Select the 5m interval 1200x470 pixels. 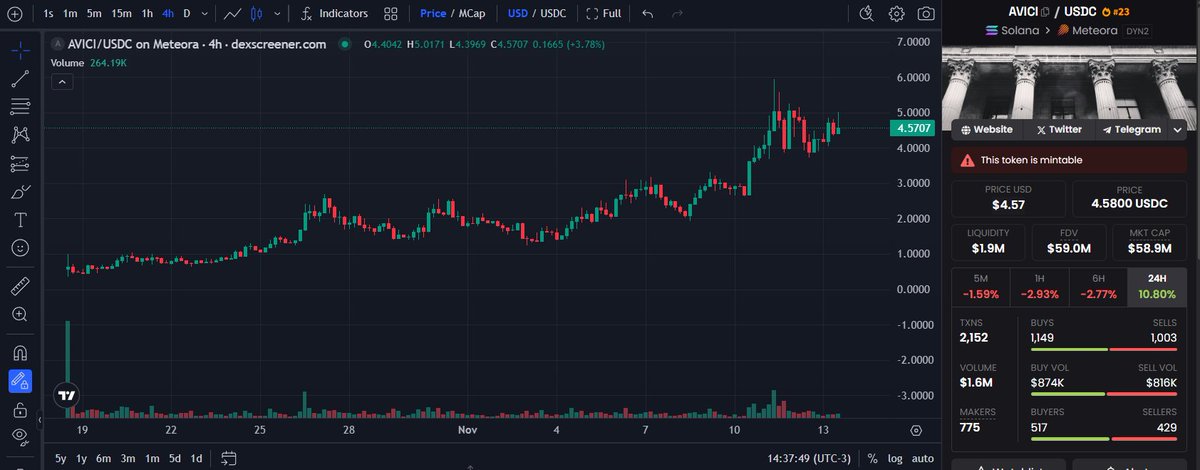point(94,14)
